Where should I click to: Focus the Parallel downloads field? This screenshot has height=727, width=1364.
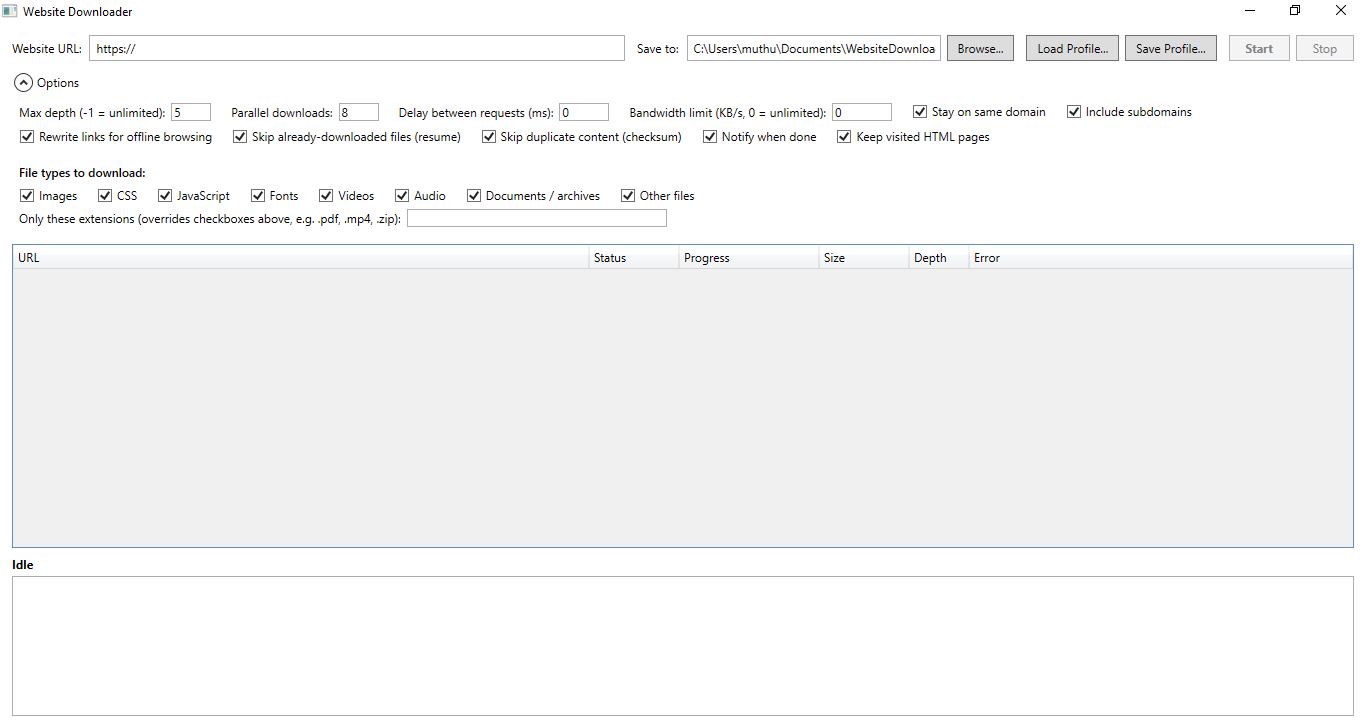pyautogui.click(x=359, y=113)
